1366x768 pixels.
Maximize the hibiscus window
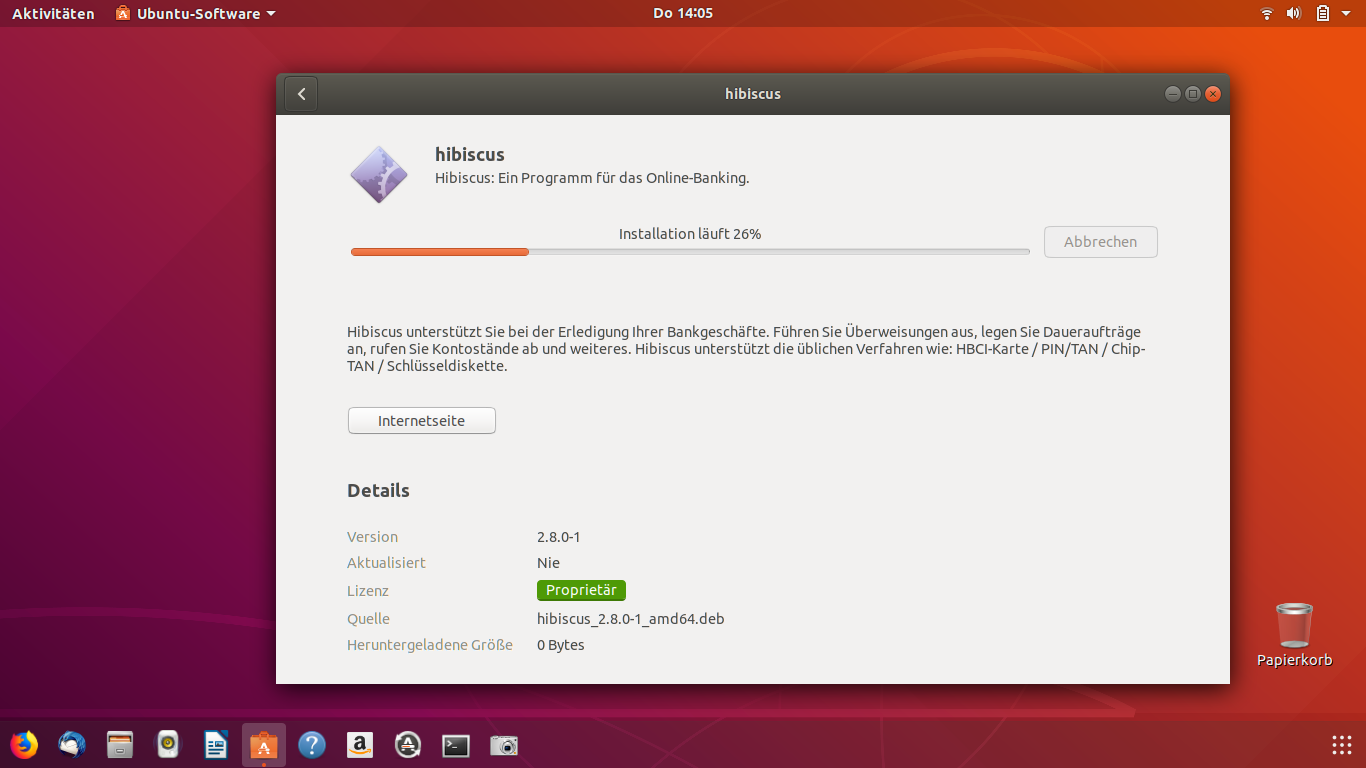(1193, 94)
